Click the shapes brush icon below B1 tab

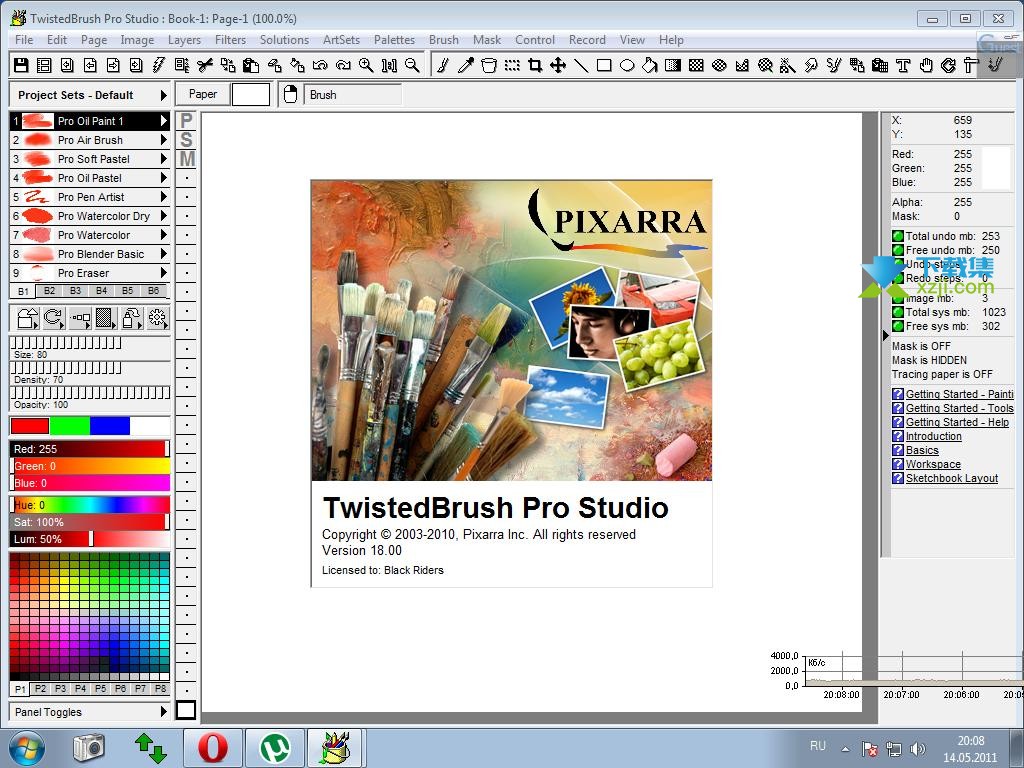tap(27, 318)
